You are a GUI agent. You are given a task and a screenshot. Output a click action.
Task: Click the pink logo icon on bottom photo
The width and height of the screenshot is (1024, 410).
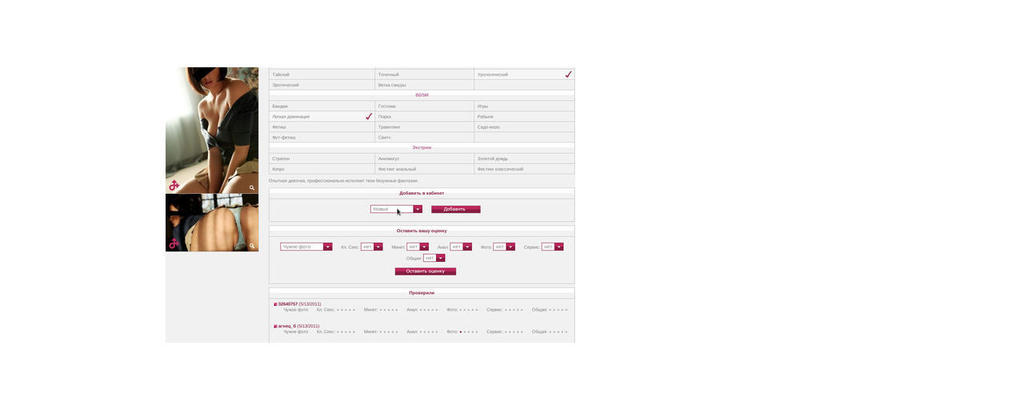174,244
